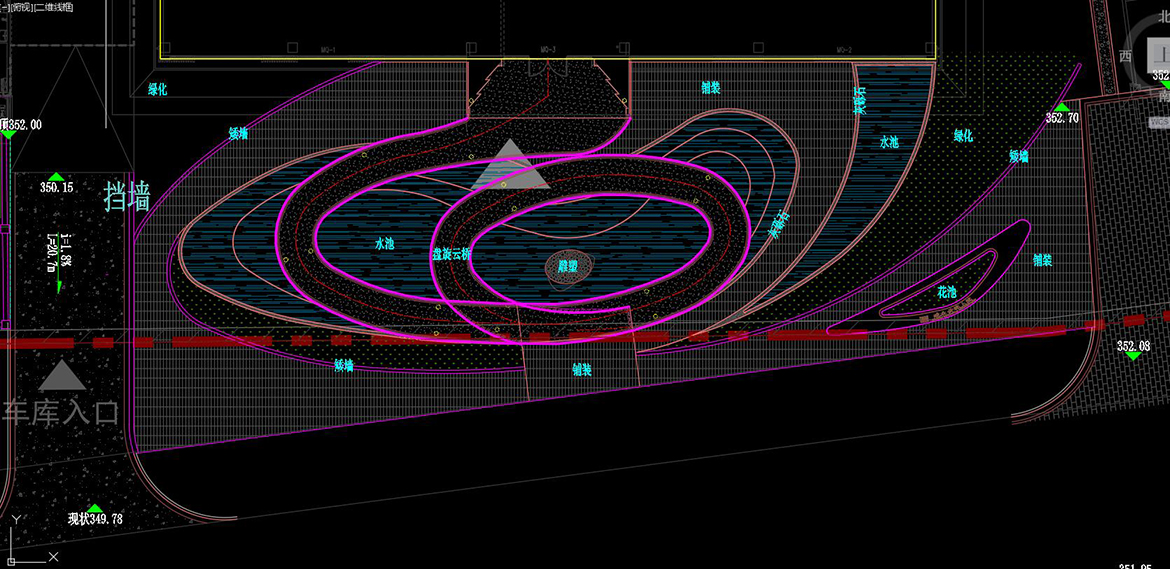This screenshot has height=569, width=1170.
Task: Select the MQ-2 label on the building edge
Action: 844,50
